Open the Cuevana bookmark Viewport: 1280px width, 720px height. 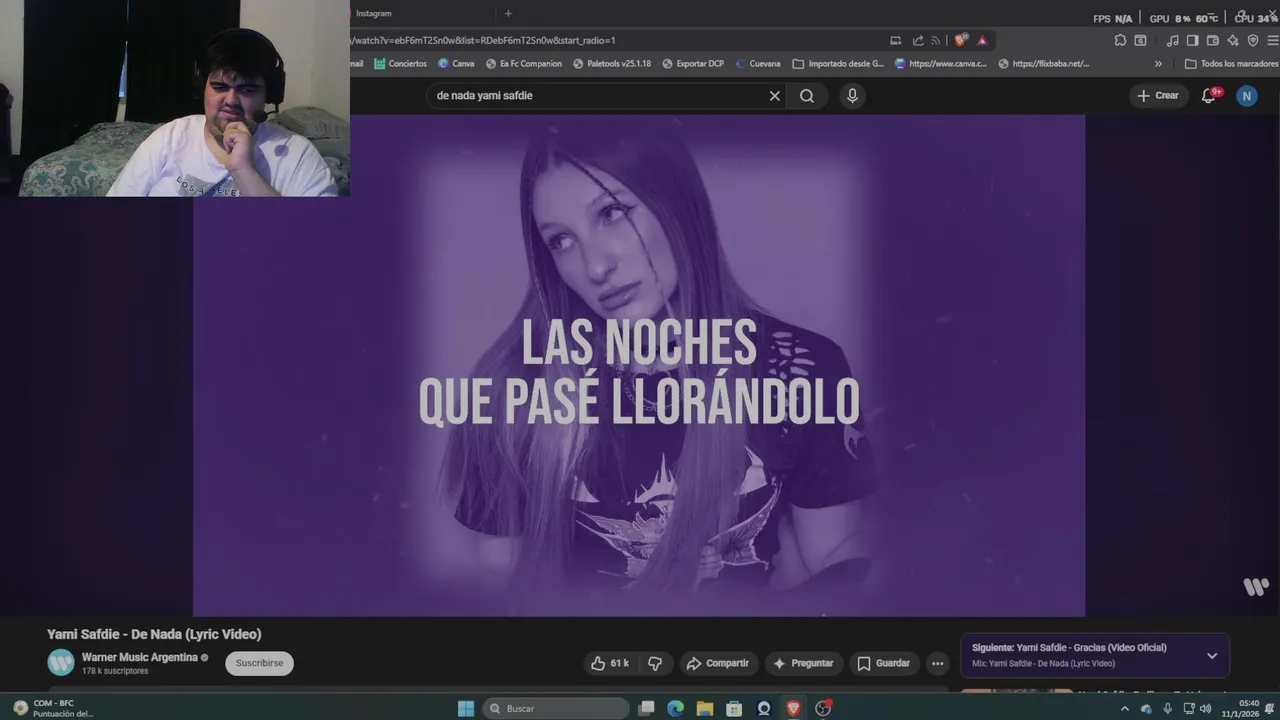pyautogui.click(x=757, y=63)
